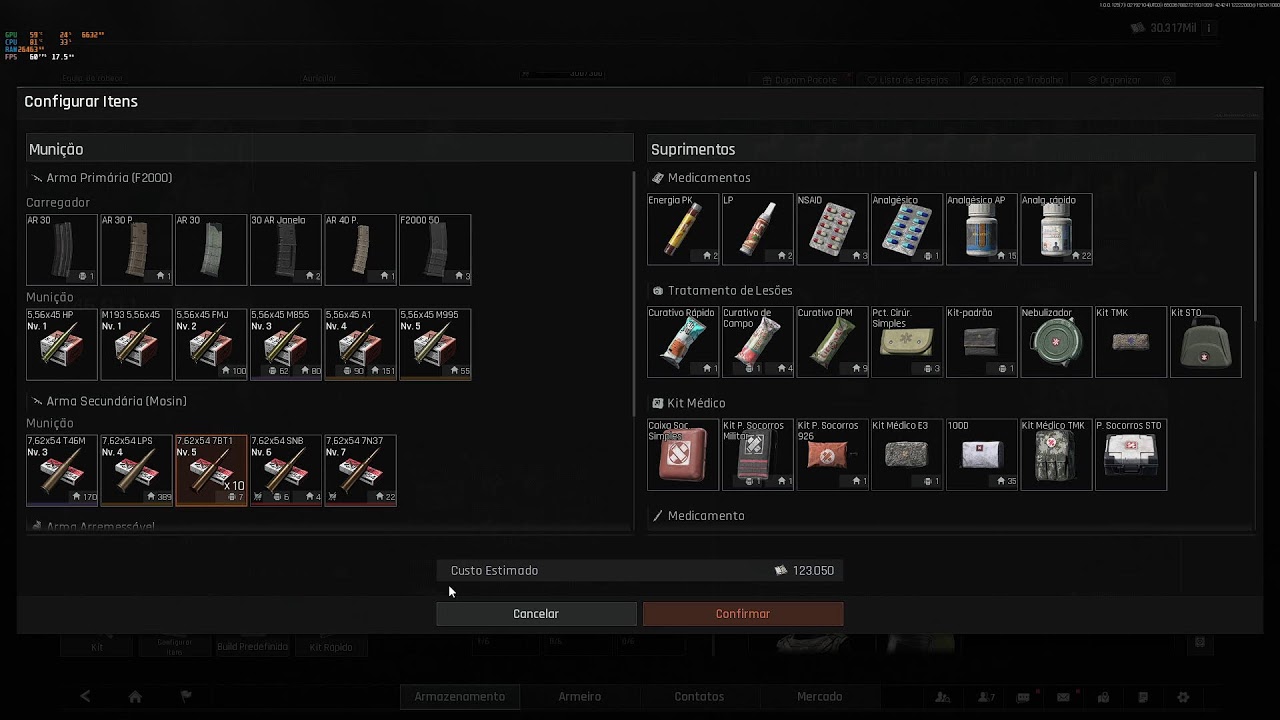
Task: Click the Organizar button behind dialog
Action: [1114, 80]
